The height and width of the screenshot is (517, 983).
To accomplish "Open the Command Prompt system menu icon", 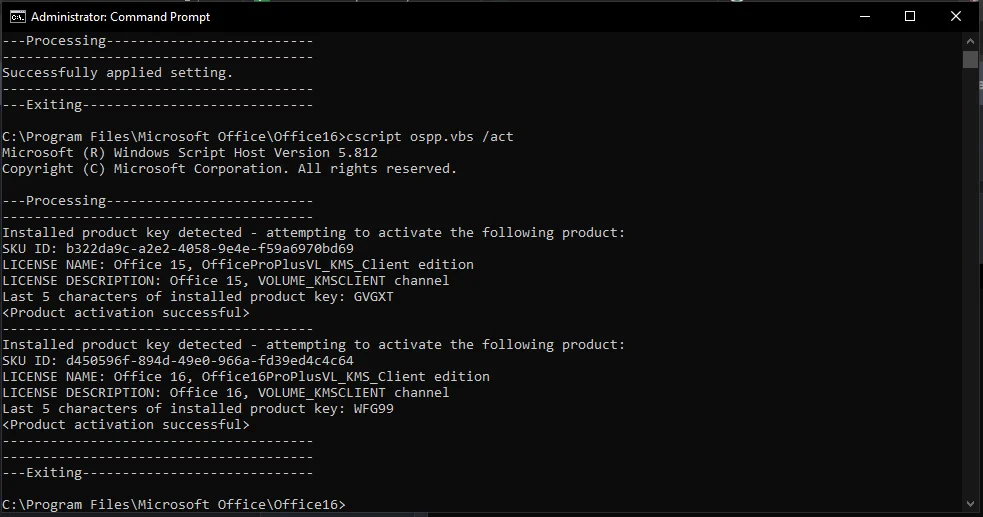I will tap(18, 17).
